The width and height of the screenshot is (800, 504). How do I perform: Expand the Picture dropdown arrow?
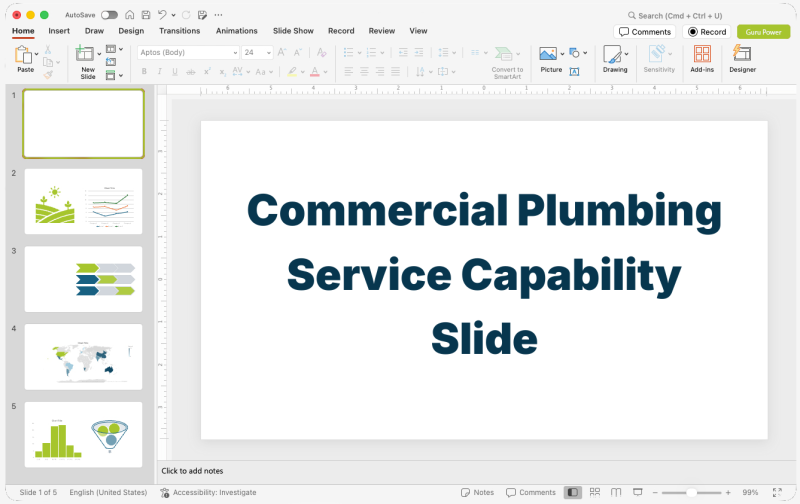562,54
